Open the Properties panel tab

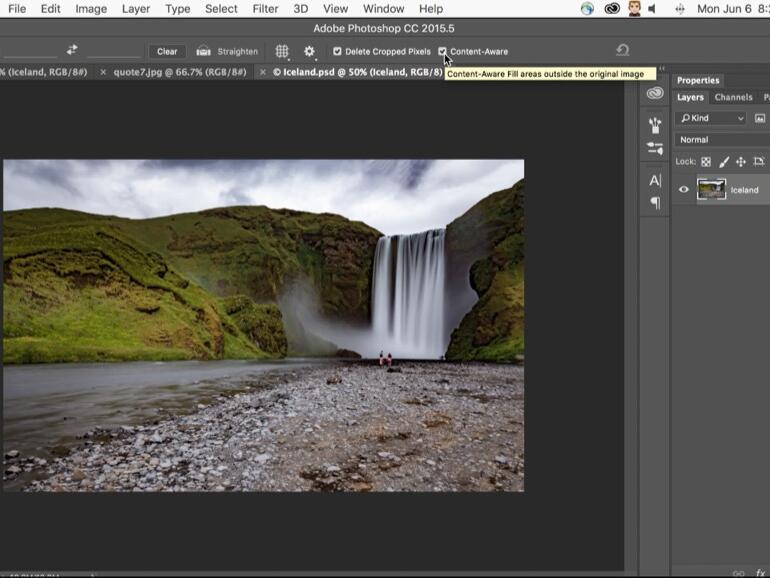tap(698, 80)
